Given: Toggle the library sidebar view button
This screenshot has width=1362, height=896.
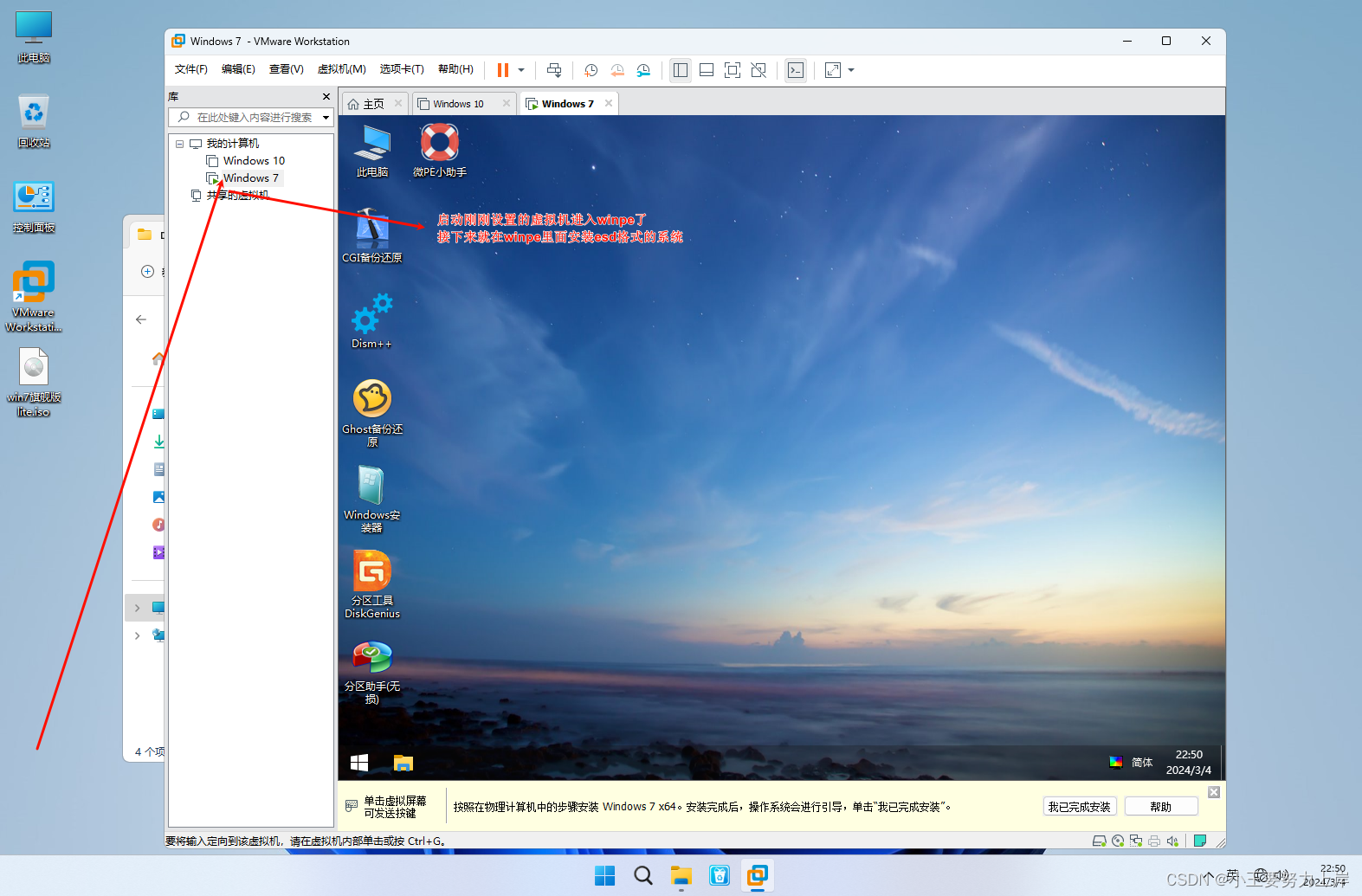Looking at the screenshot, I should pos(681,70).
